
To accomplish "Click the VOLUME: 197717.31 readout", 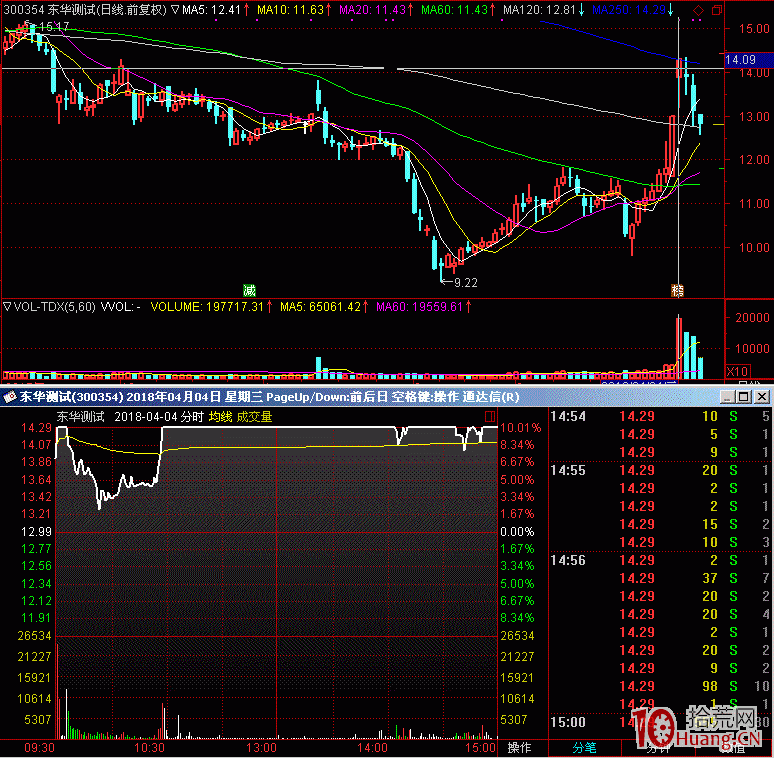I will 211,306.
